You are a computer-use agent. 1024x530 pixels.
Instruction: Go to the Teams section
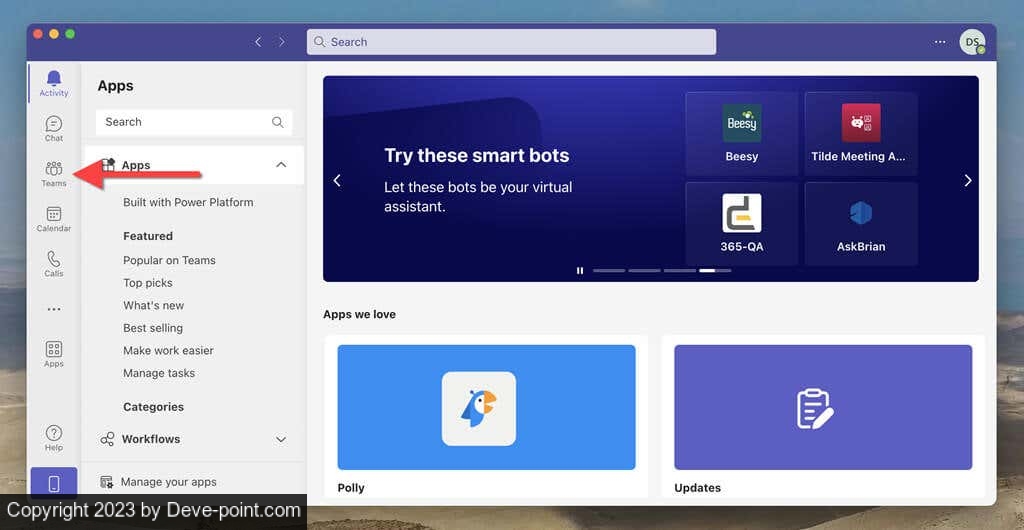click(x=54, y=173)
